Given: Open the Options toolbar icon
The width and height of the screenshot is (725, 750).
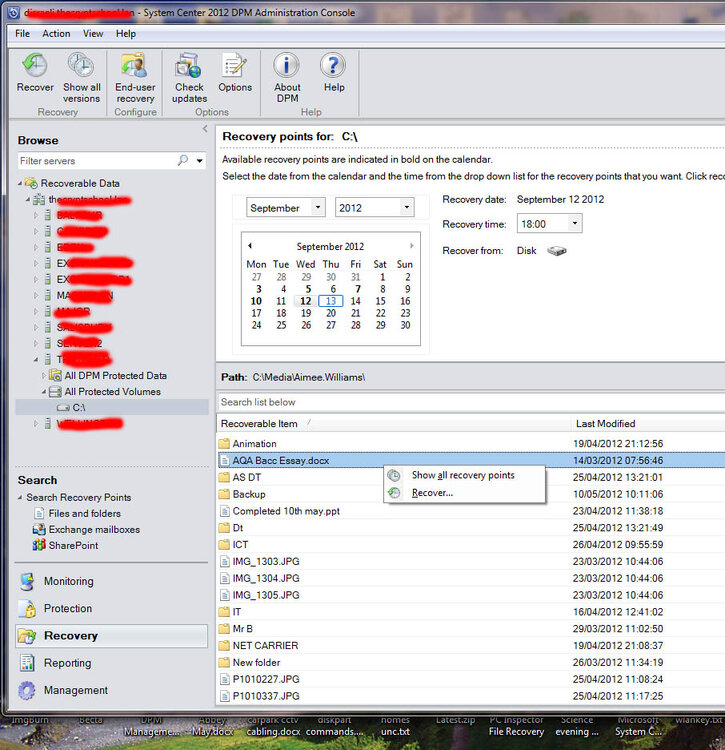Looking at the screenshot, I should 235,65.
